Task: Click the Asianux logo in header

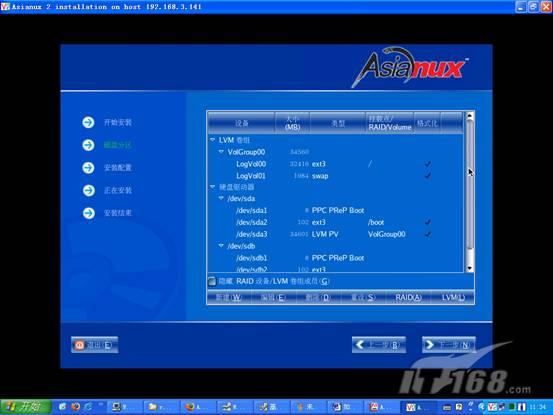Action: [x=409, y=67]
